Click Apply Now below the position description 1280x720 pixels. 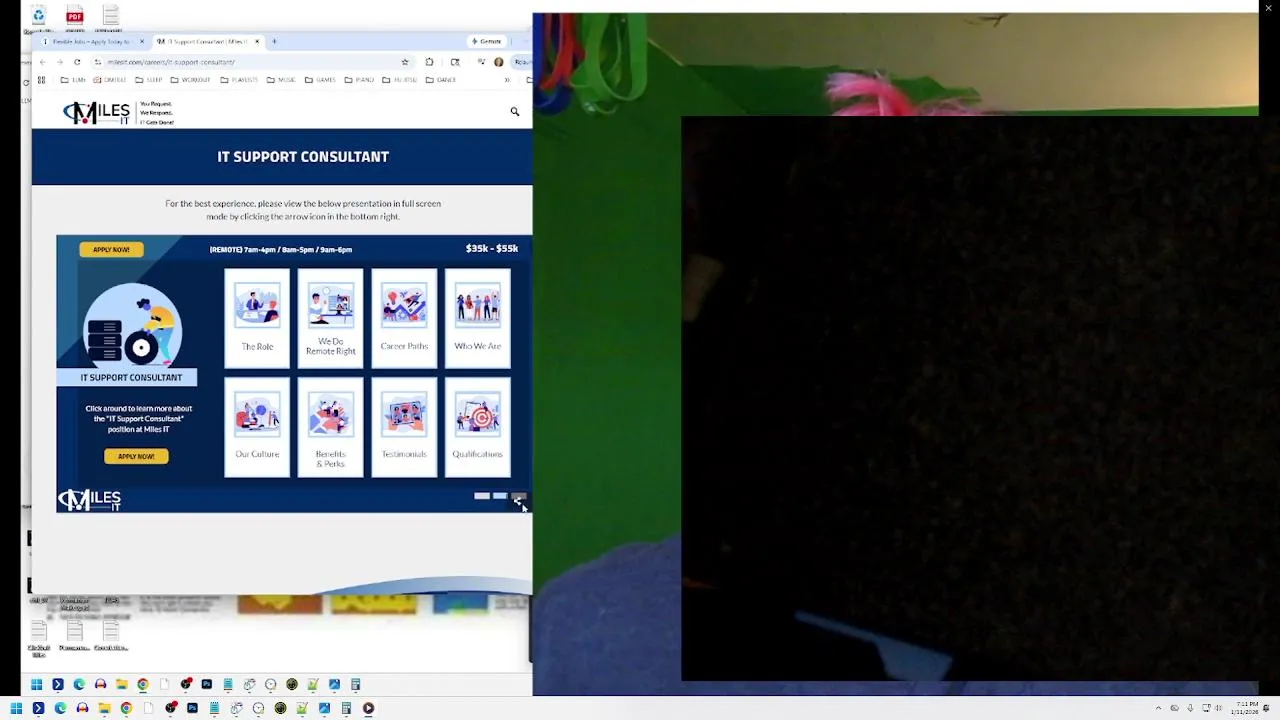click(136, 456)
